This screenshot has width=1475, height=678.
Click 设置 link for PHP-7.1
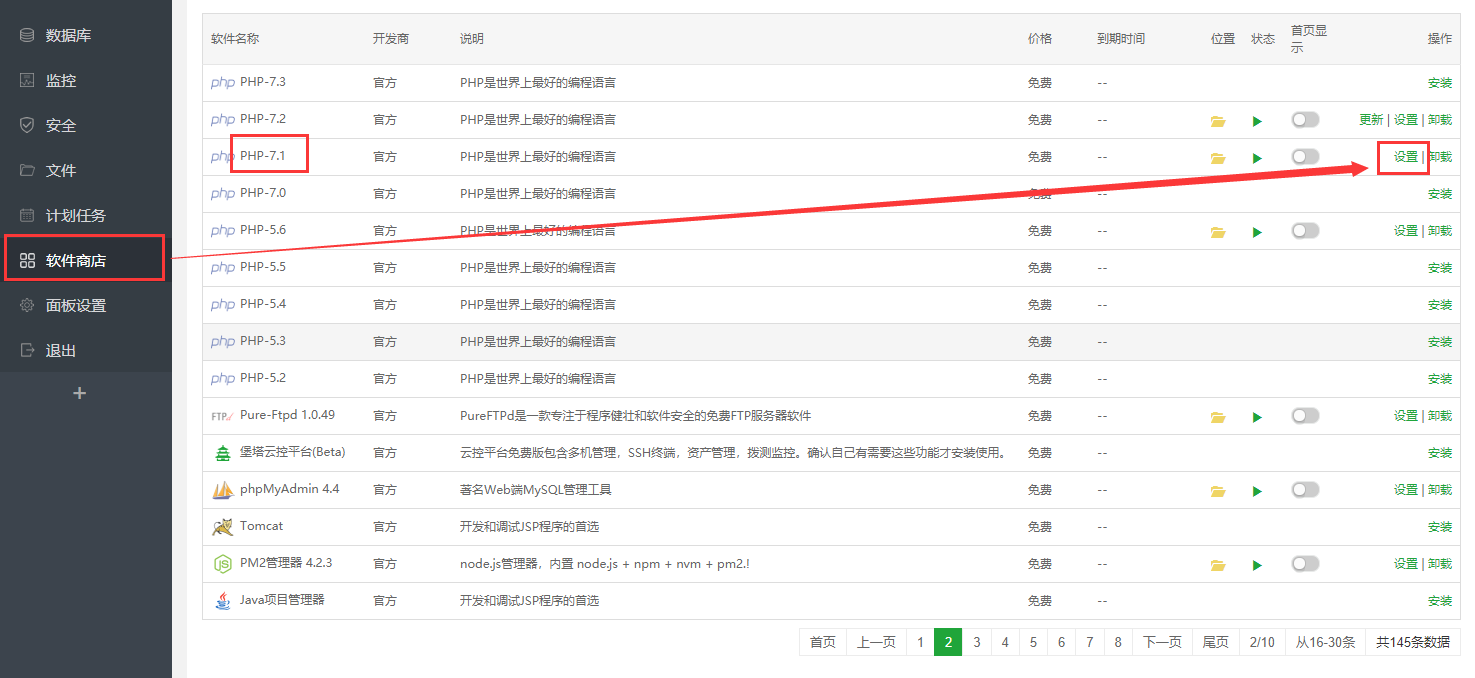[1405, 157]
